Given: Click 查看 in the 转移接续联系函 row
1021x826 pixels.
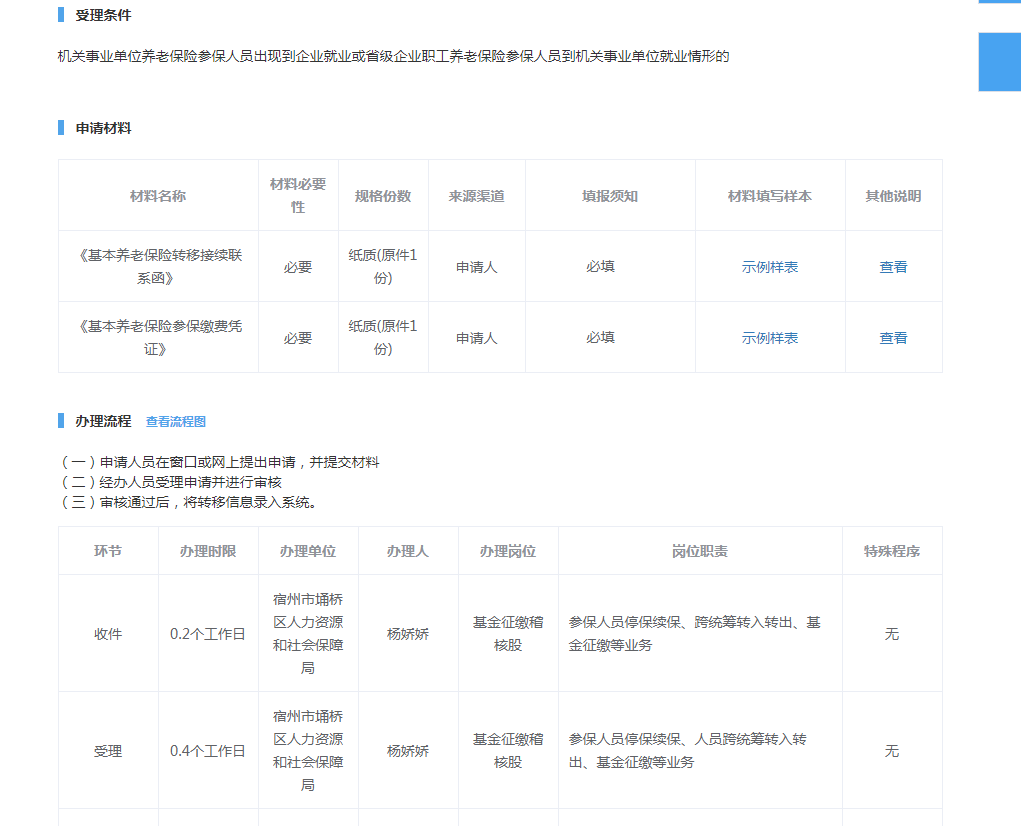Looking at the screenshot, I should pyautogui.click(x=893, y=267).
